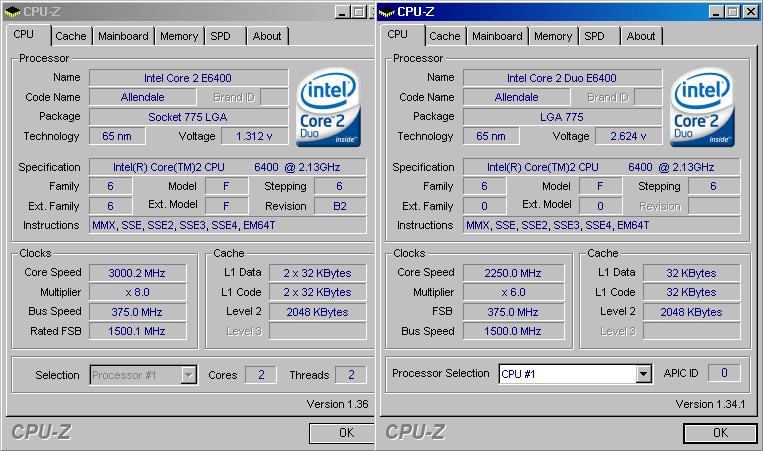Select CPU tab in left CPU-Z window
This screenshot has height=451, width=763.
pos(27,35)
